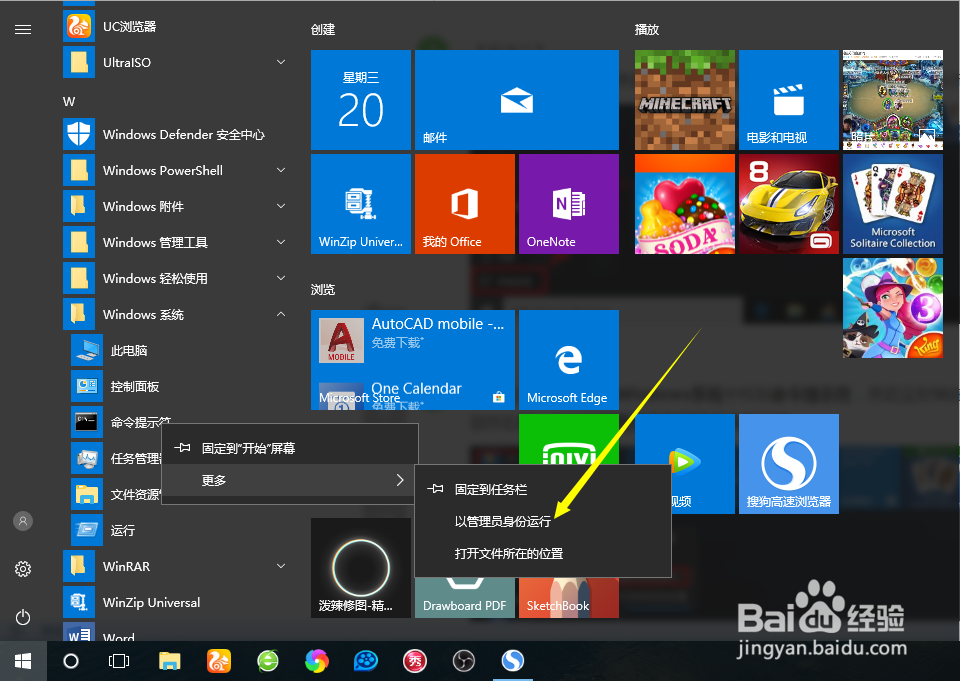Choose 固定到任务栏 in submenu
The width and height of the screenshot is (960, 681).
pos(542,489)
